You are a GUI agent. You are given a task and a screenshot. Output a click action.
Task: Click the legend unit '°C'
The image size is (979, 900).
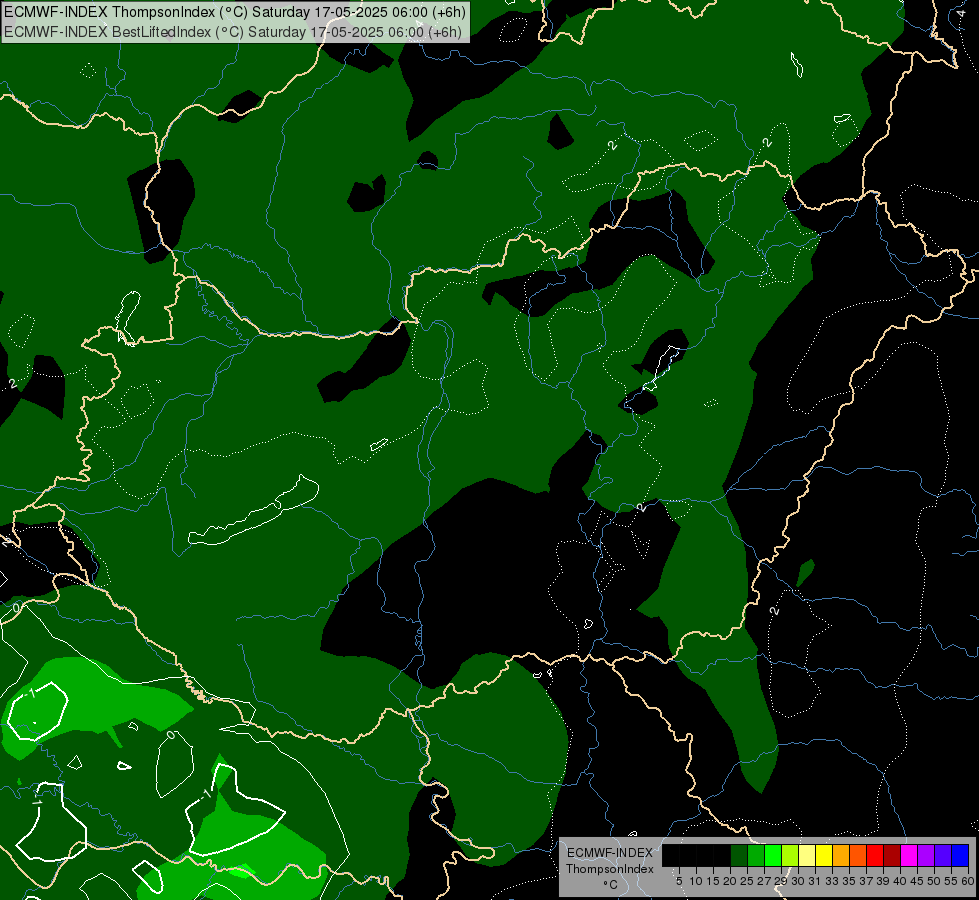coord(611,885)
